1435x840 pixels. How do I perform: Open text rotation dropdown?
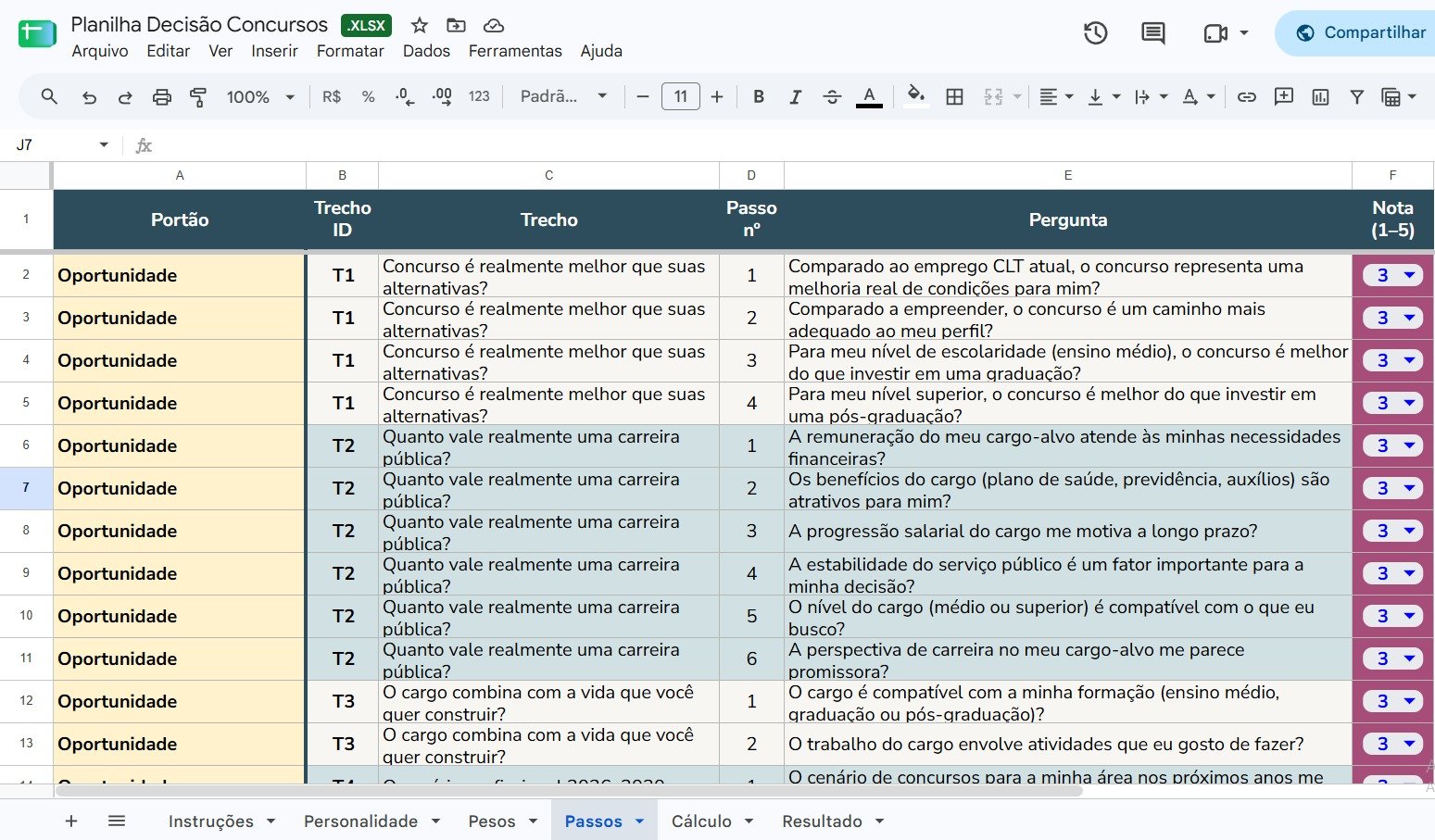tap(1198, 96)
